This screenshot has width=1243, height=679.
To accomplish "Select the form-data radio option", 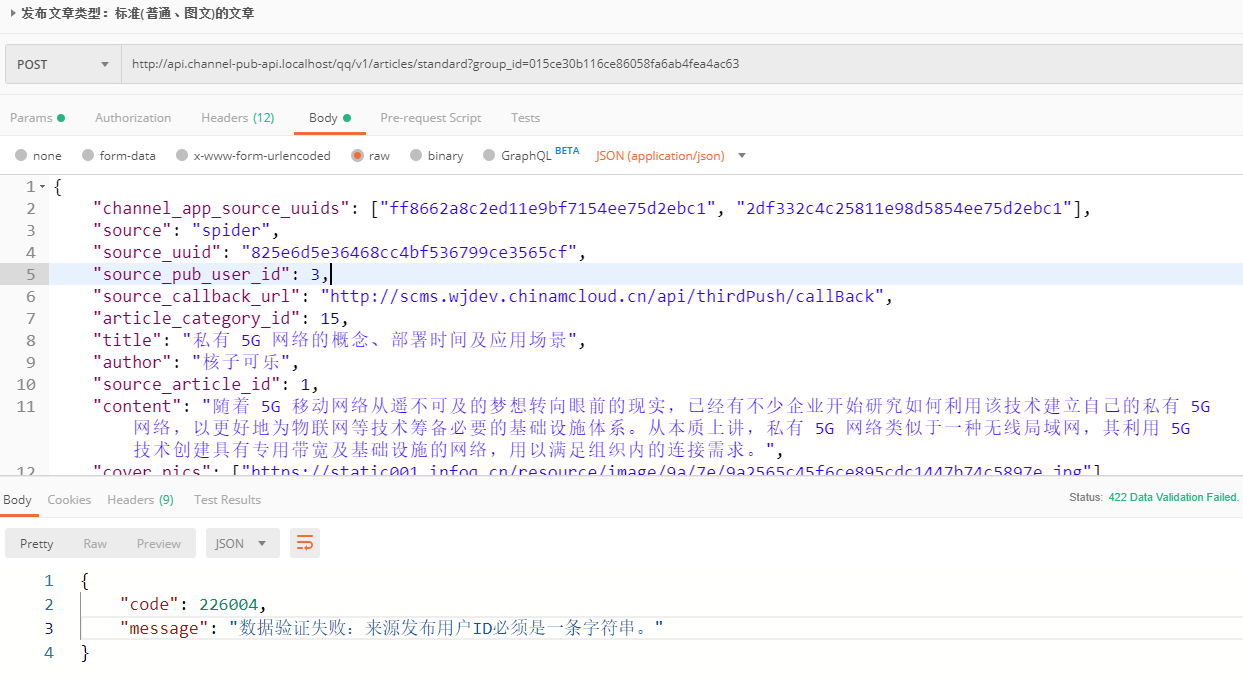I will [x=119, y=156].
